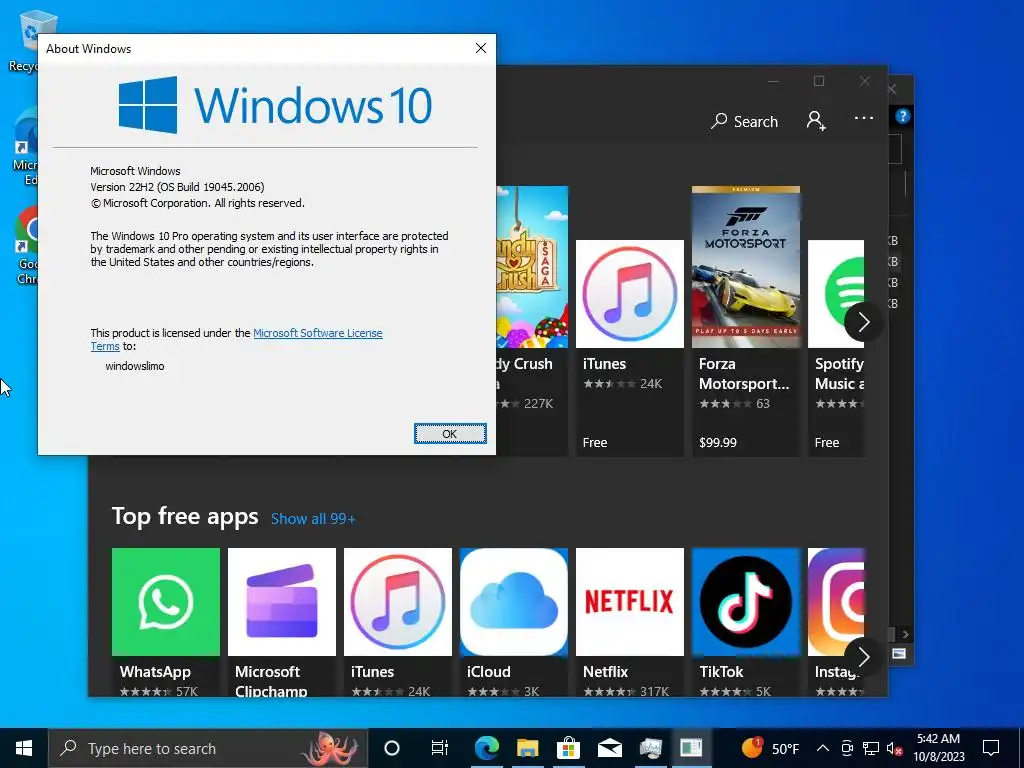Minimize the Microsoft Store window

coord(773,82)
